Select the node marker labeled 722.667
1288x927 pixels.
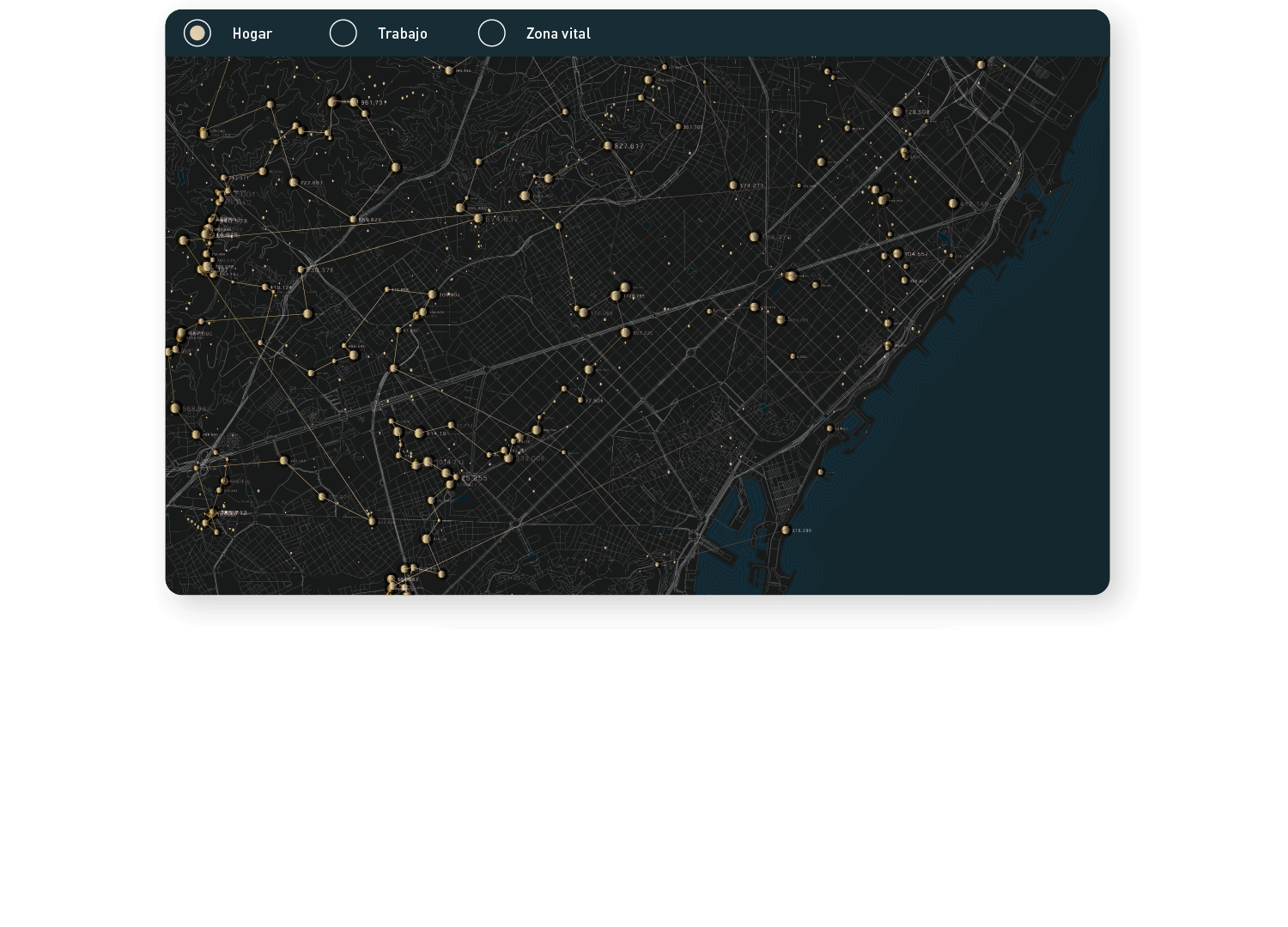click(x=294, y=183)
